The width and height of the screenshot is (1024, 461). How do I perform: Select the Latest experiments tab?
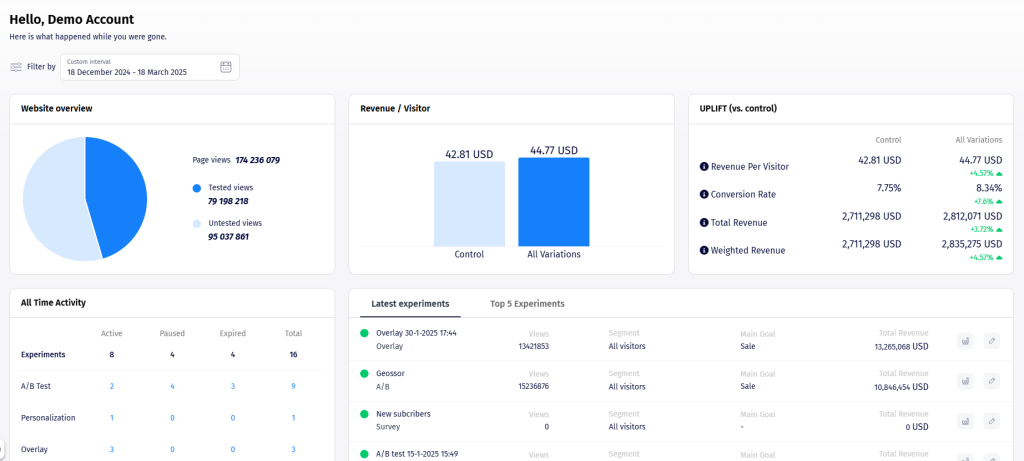click(x=410, y=303)
